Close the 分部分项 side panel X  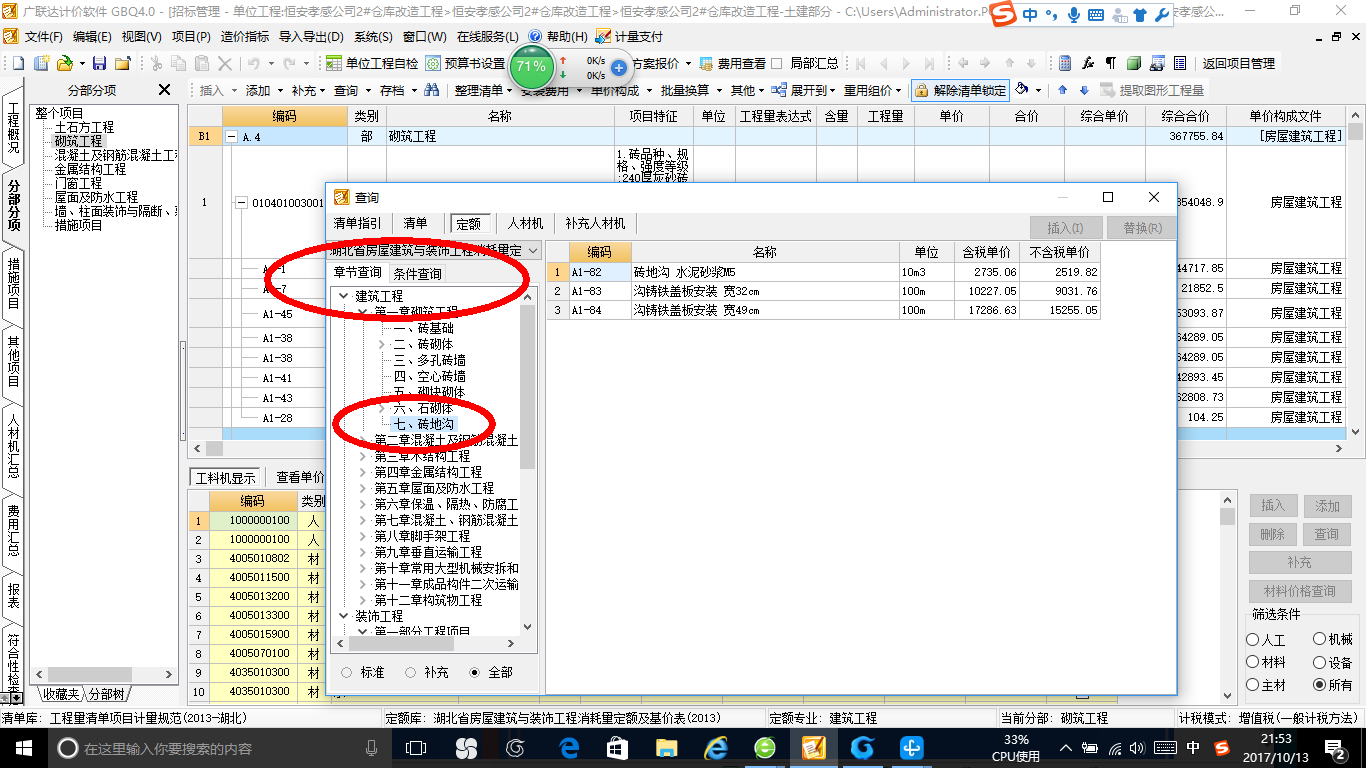(x=164, y=90)
